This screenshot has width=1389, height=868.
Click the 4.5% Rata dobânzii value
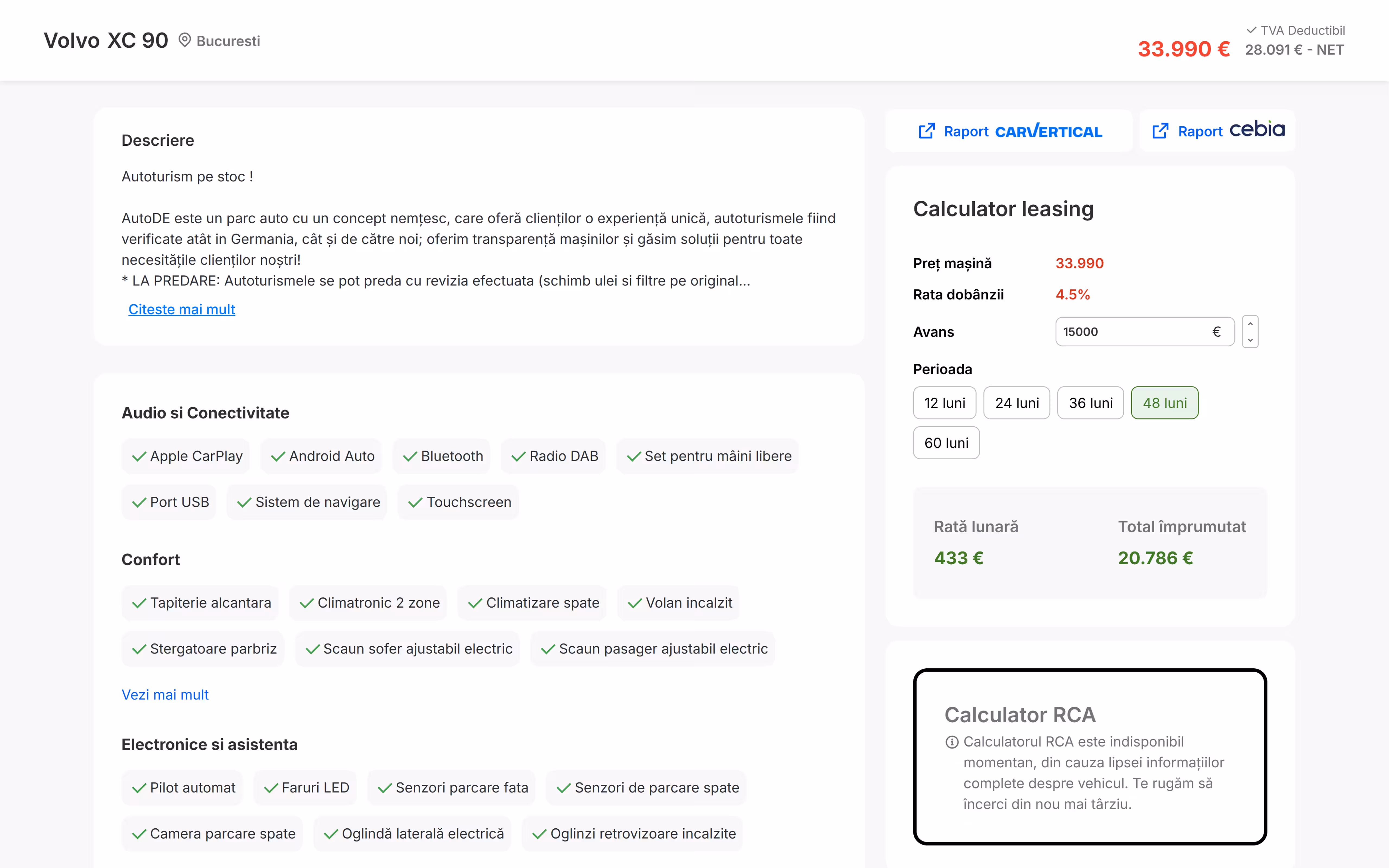(1073, 295)
